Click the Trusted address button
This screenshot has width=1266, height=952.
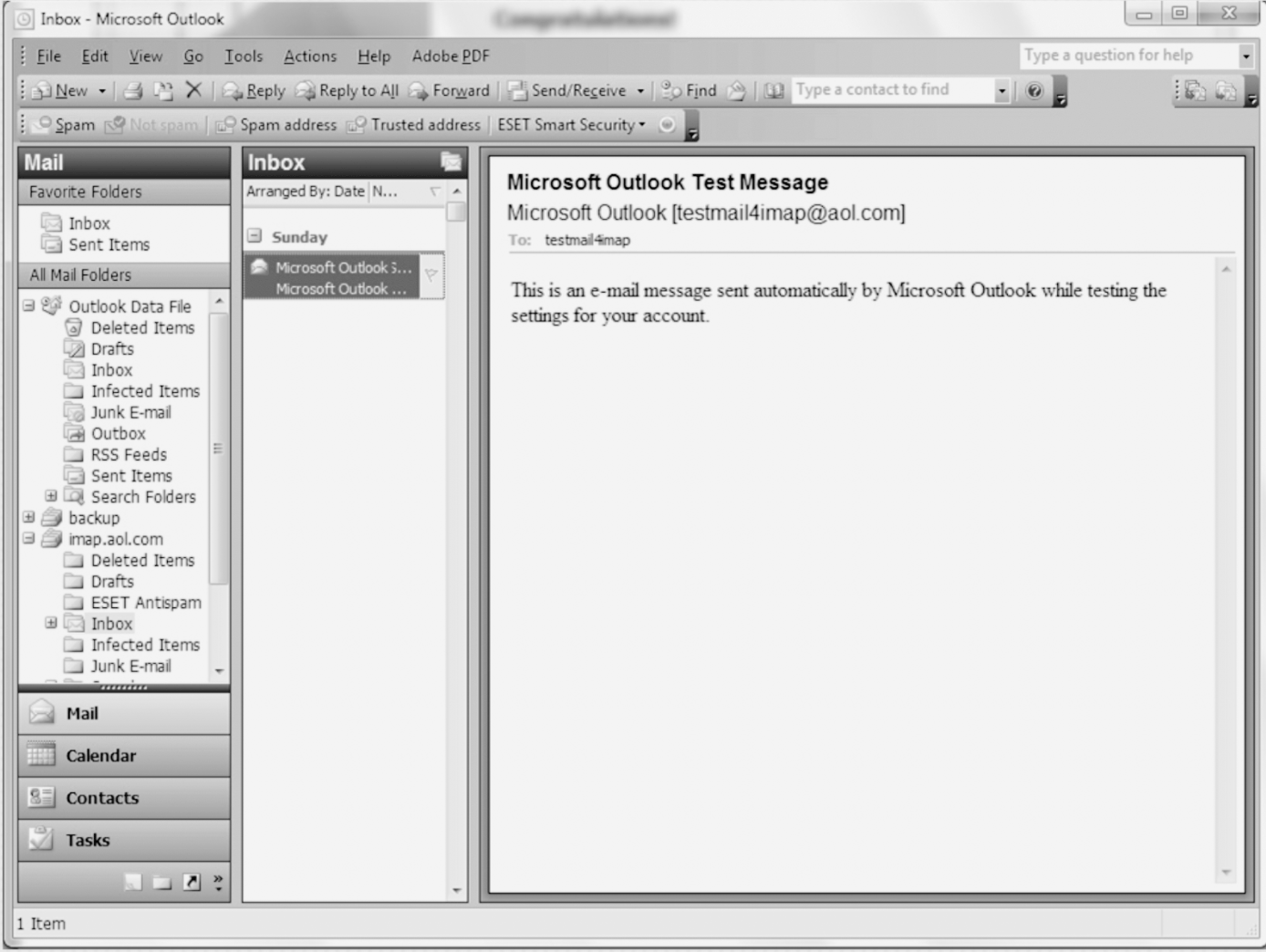tap(413, 125)
